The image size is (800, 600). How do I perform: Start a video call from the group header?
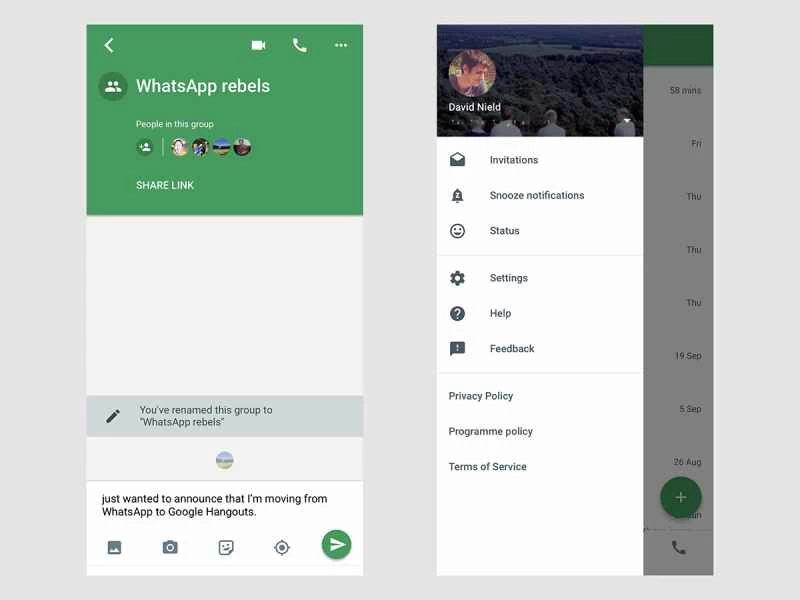coord(259,45)
